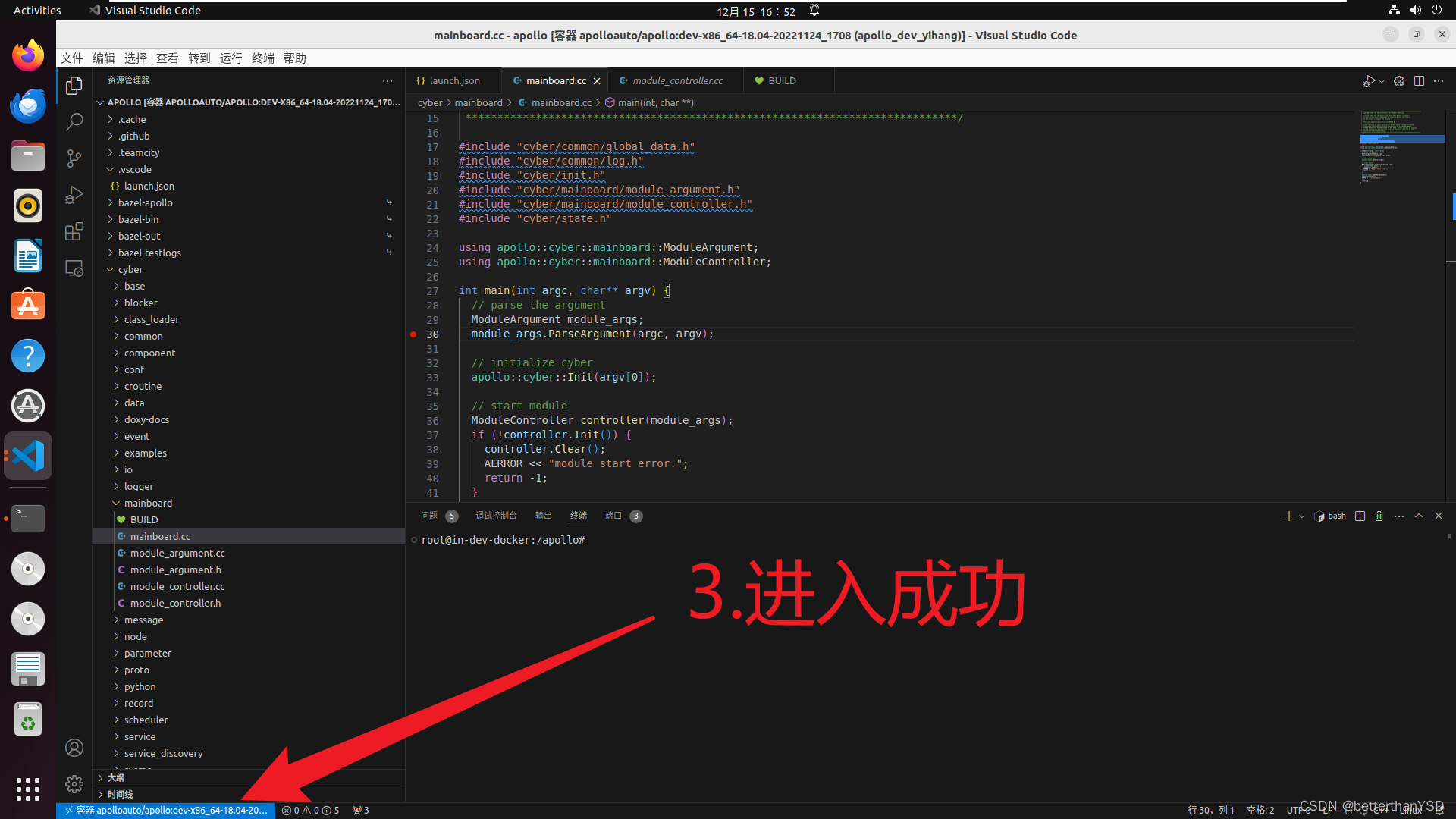Viewport: 1456px width, 819px height.
Task: Open module_controller.h in file tree
Action: point(249,603)
